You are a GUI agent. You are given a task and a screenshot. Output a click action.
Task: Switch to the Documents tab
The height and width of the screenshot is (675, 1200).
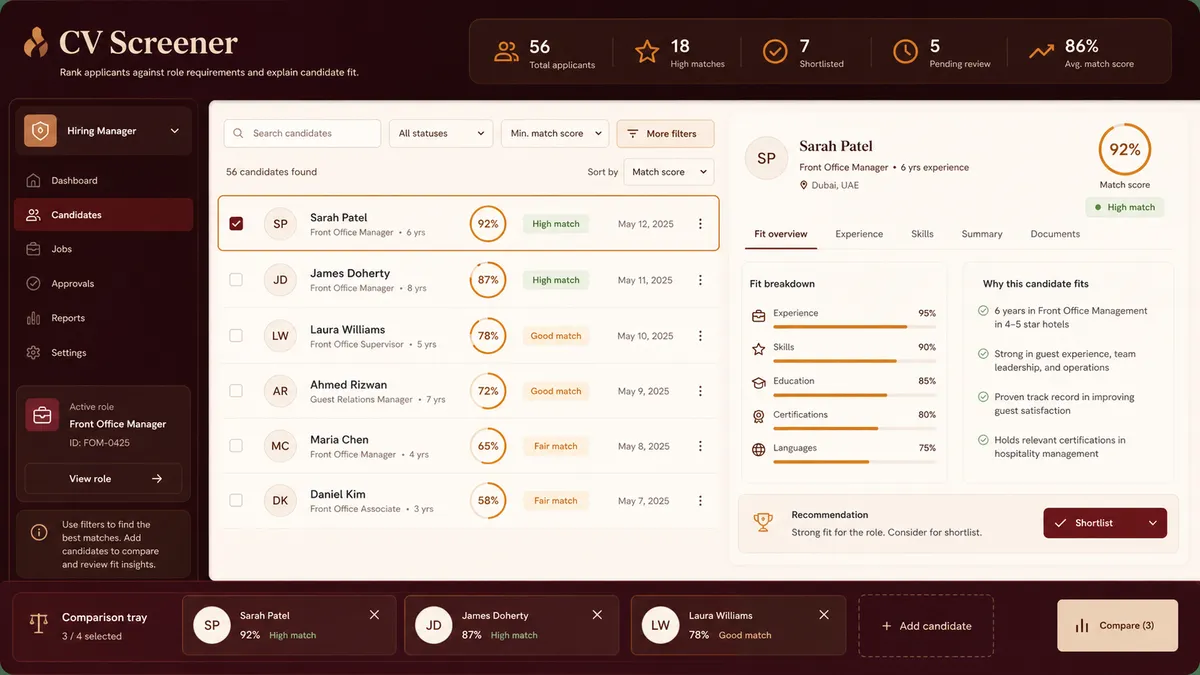(1055, 234)
